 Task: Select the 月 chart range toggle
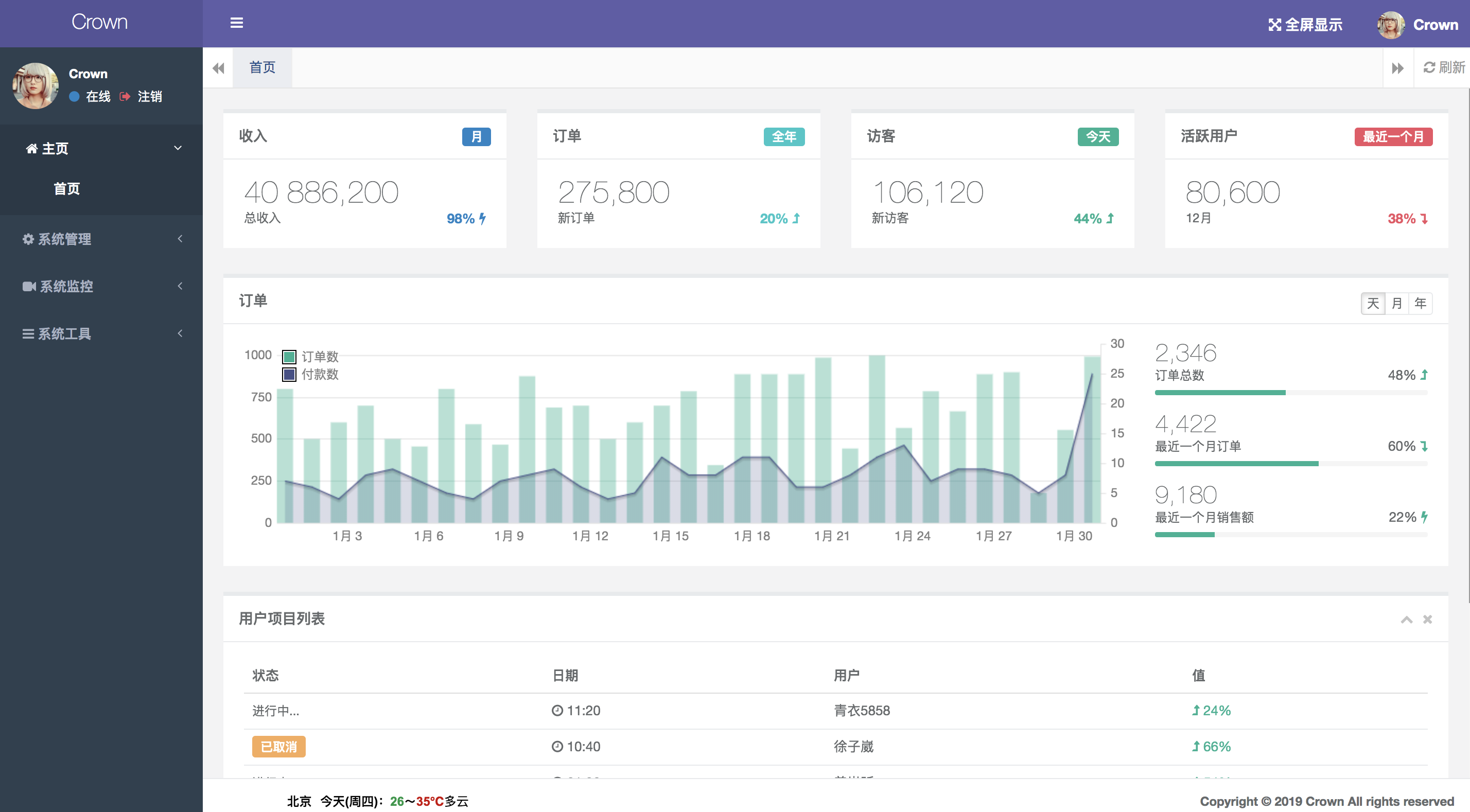pyautogui.click(x=1396, y=303)
